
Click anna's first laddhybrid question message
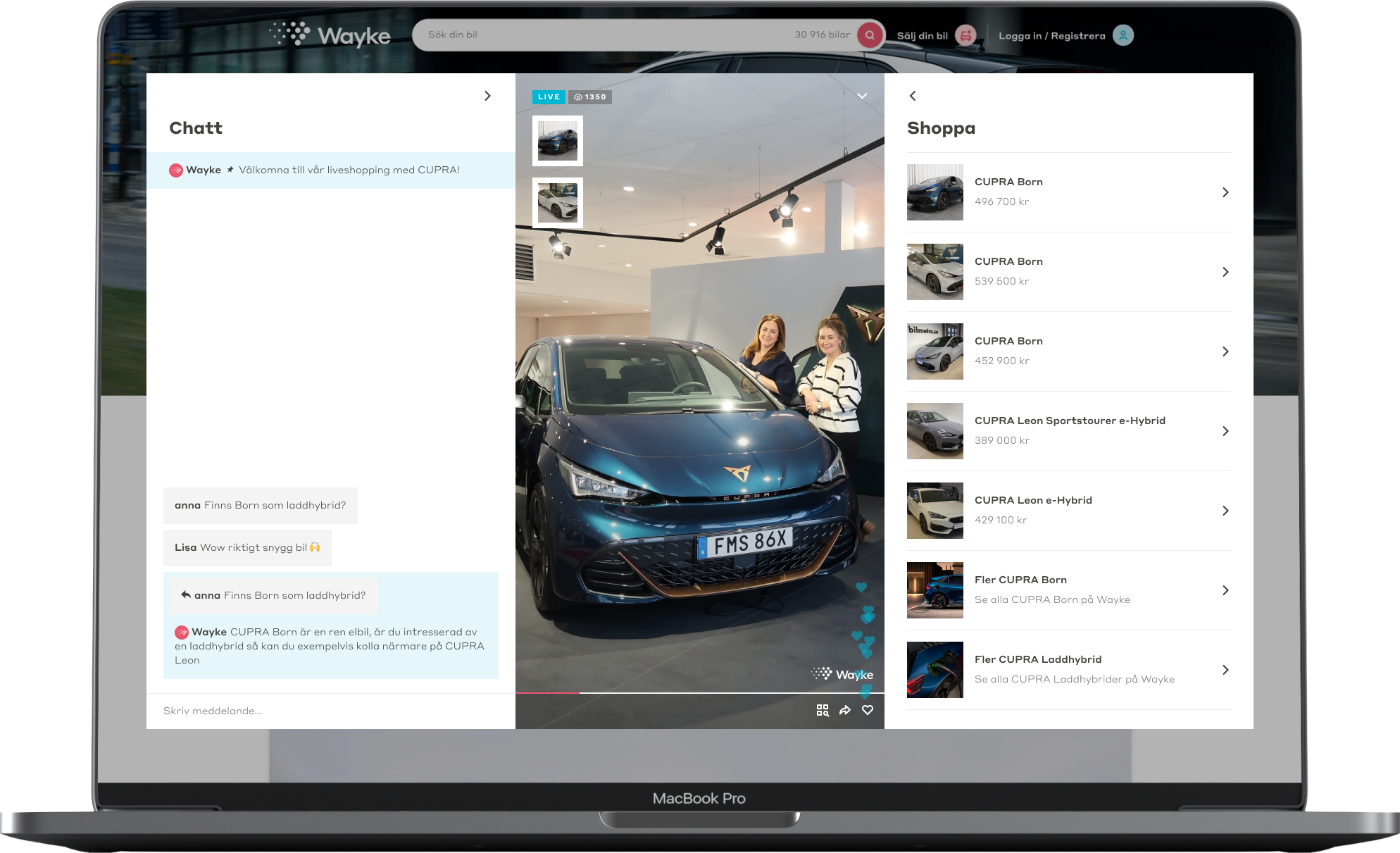pos(261,506)
